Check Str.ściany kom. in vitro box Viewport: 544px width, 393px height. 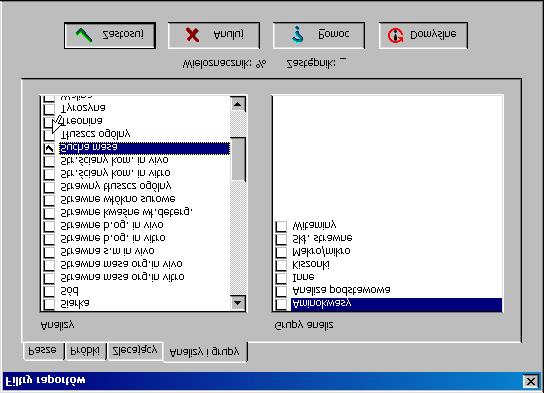[49, 174]
